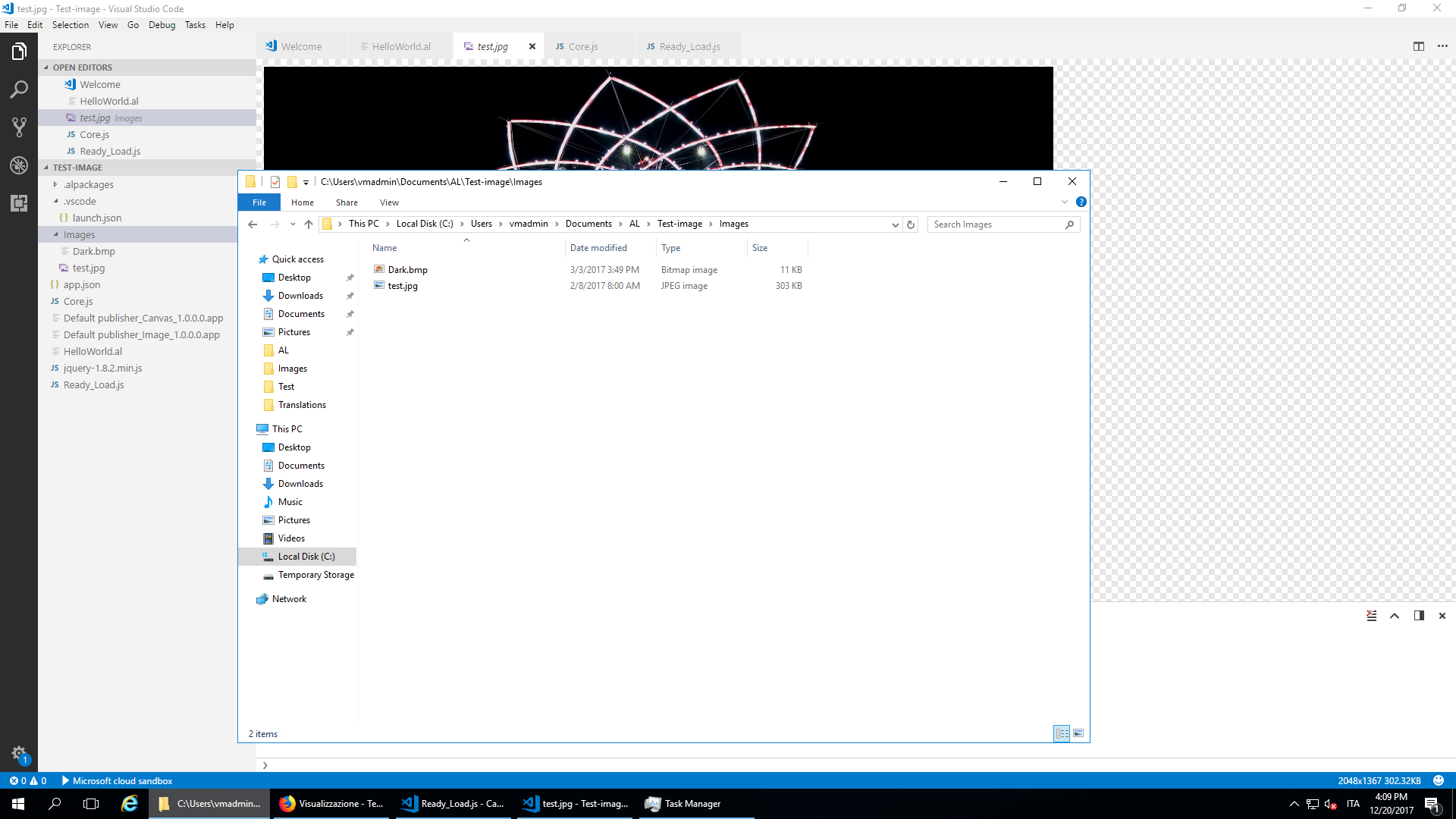
Task: Click errors and warnings indicator in status bar
Action: click(28, 780)
